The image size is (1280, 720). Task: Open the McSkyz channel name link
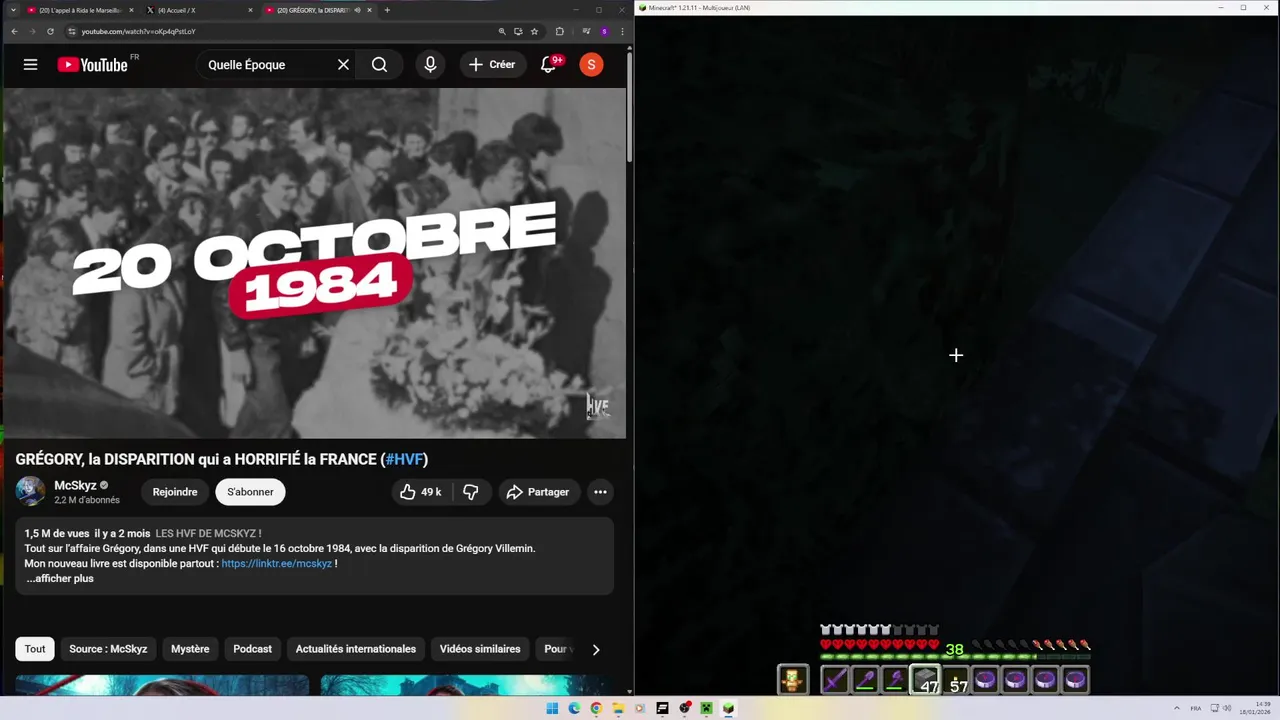(x=75, y=485)
